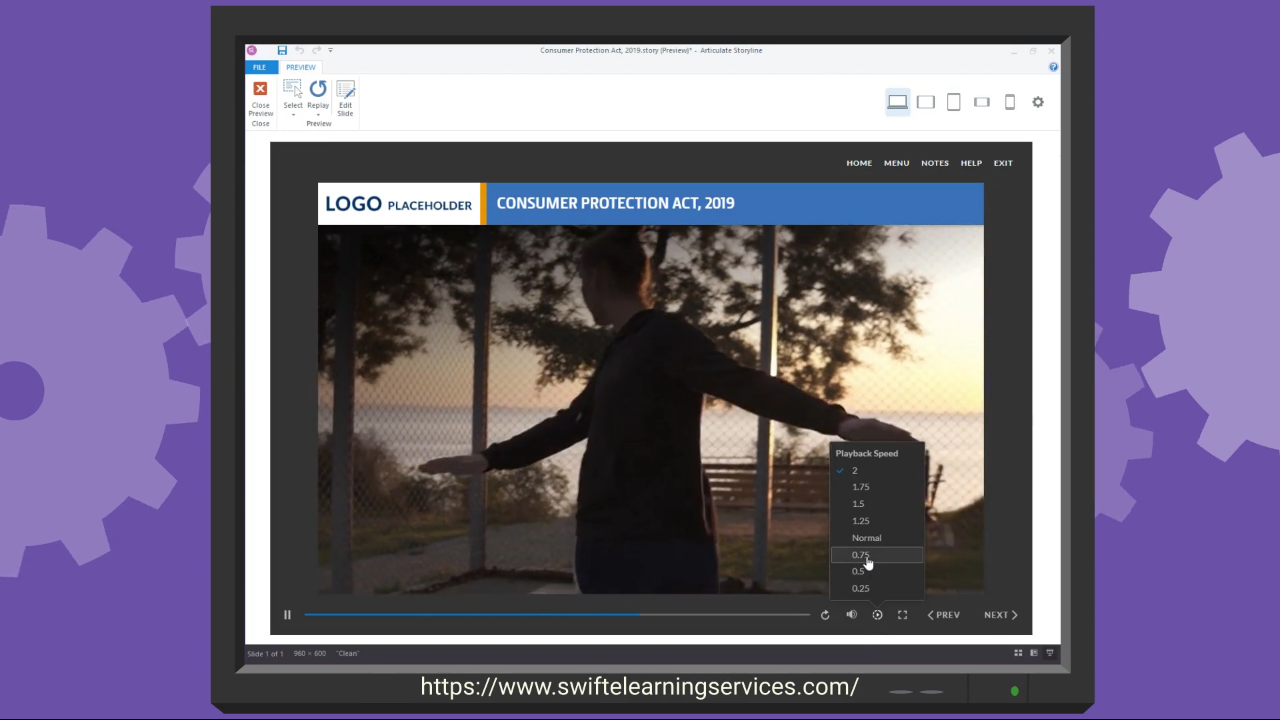Choose playback speed 0.75

coord(878,555)
